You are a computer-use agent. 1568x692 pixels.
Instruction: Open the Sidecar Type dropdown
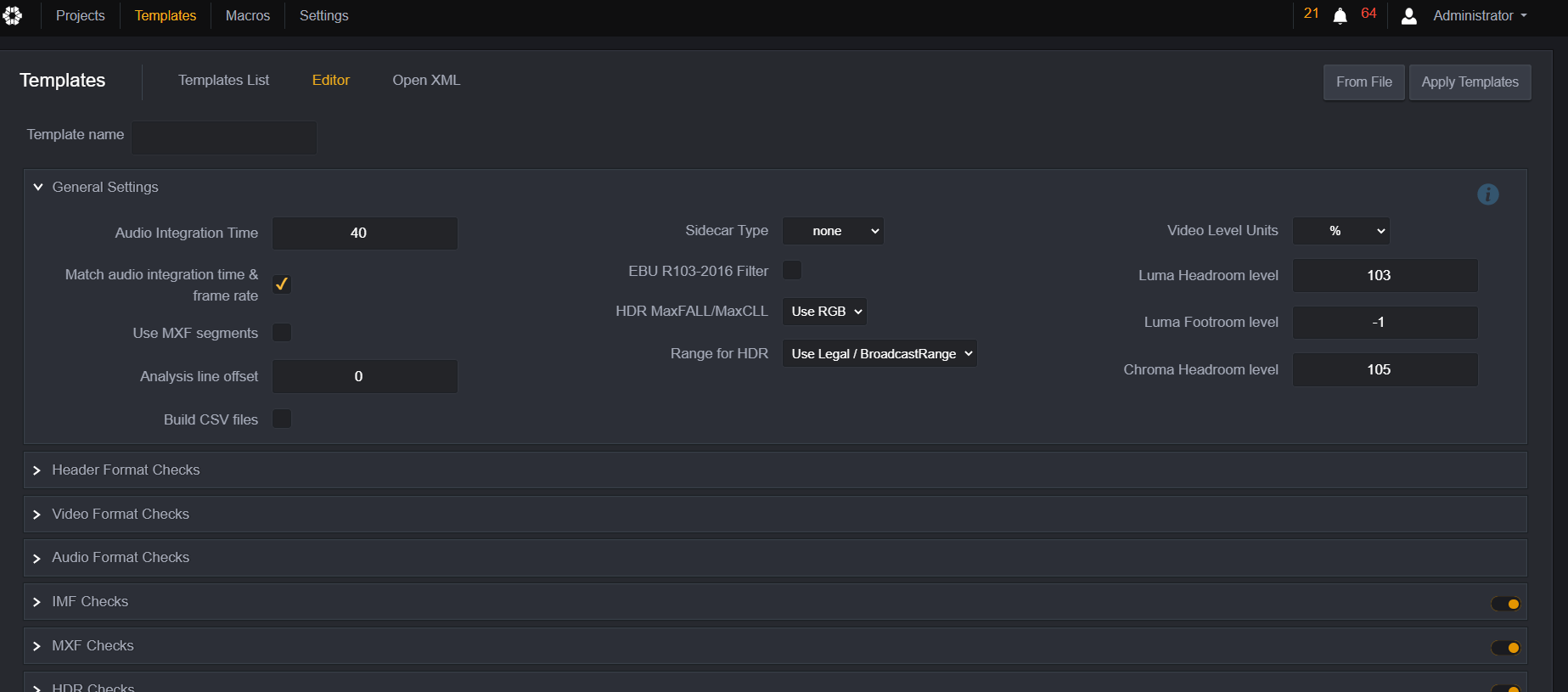(833, 231)
